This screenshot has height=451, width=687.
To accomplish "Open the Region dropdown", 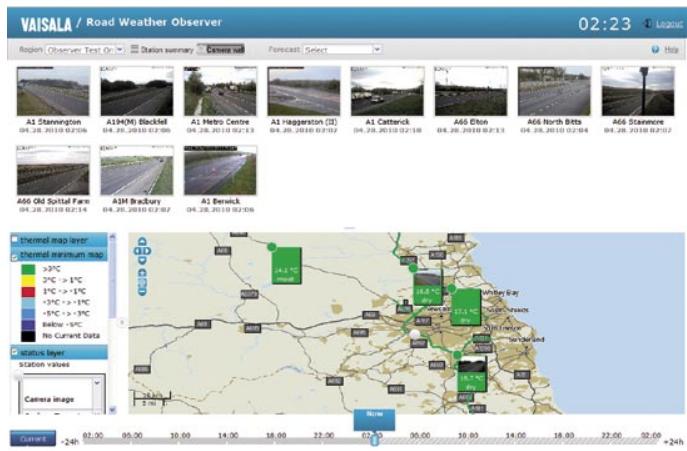I will tap(119, 48).
